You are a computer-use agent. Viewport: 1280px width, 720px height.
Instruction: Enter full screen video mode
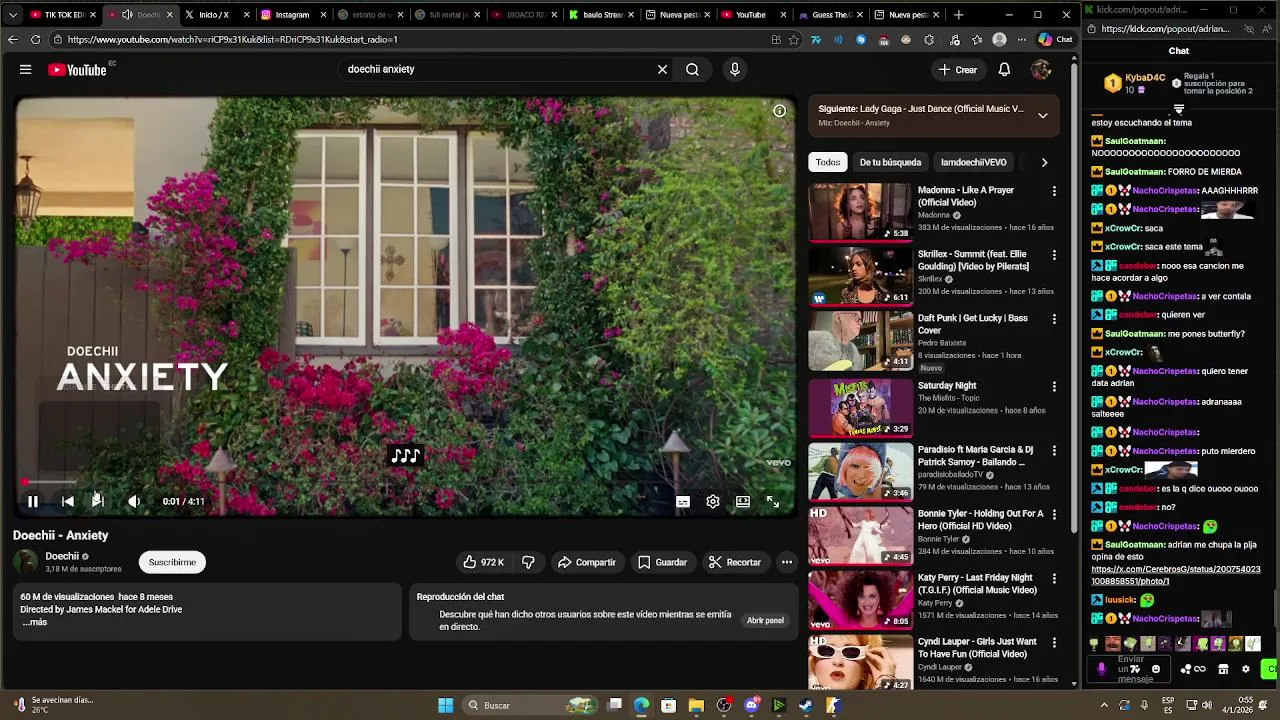(x=773, y=502)
